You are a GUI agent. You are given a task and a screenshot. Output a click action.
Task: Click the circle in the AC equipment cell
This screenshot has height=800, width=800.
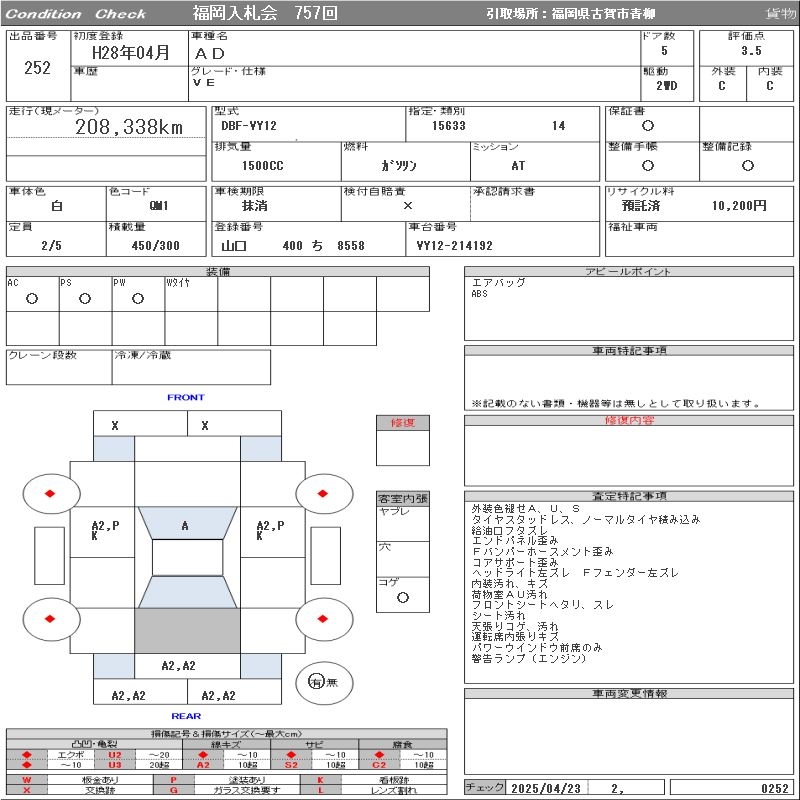click(32, 298)
